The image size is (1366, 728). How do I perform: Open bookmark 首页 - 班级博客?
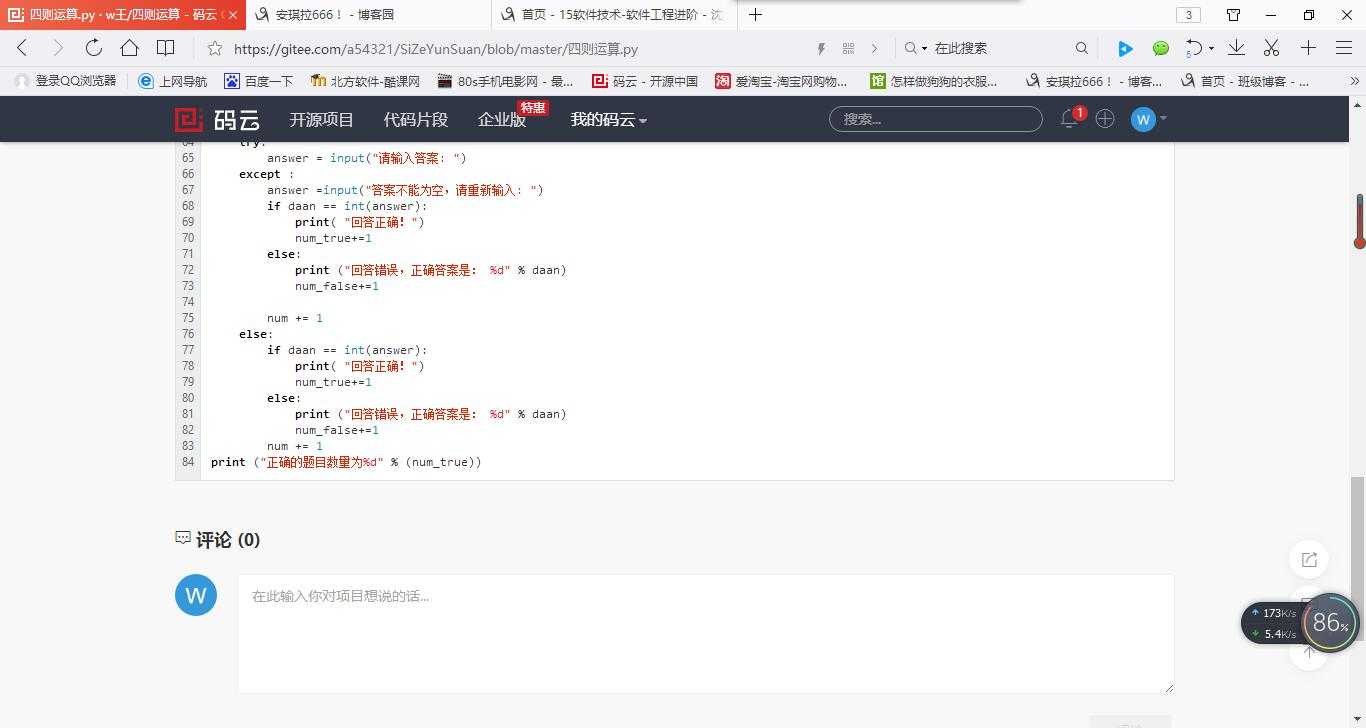[x=1244, y=81]
